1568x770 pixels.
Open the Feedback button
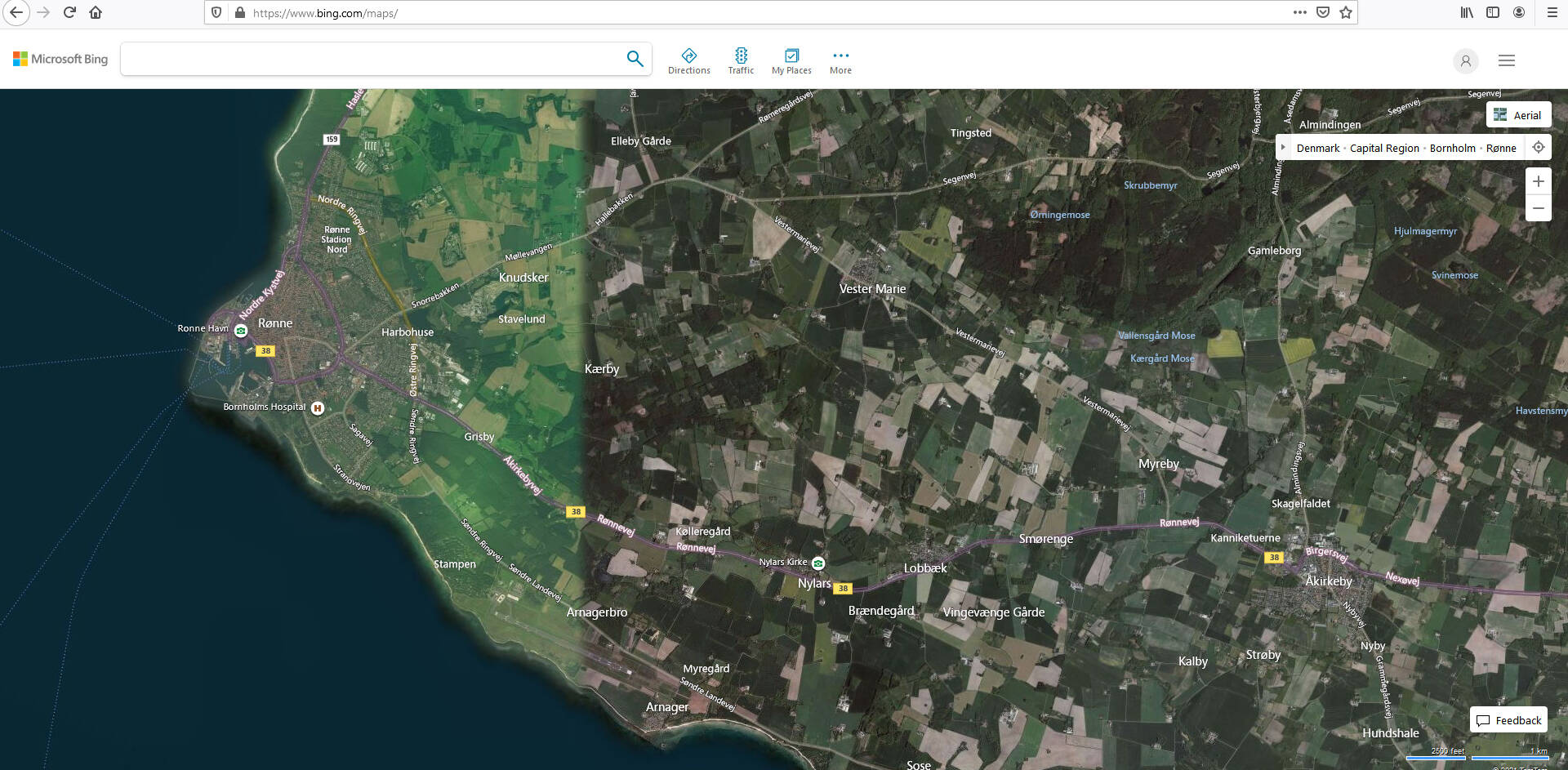tap(1509, 720)
